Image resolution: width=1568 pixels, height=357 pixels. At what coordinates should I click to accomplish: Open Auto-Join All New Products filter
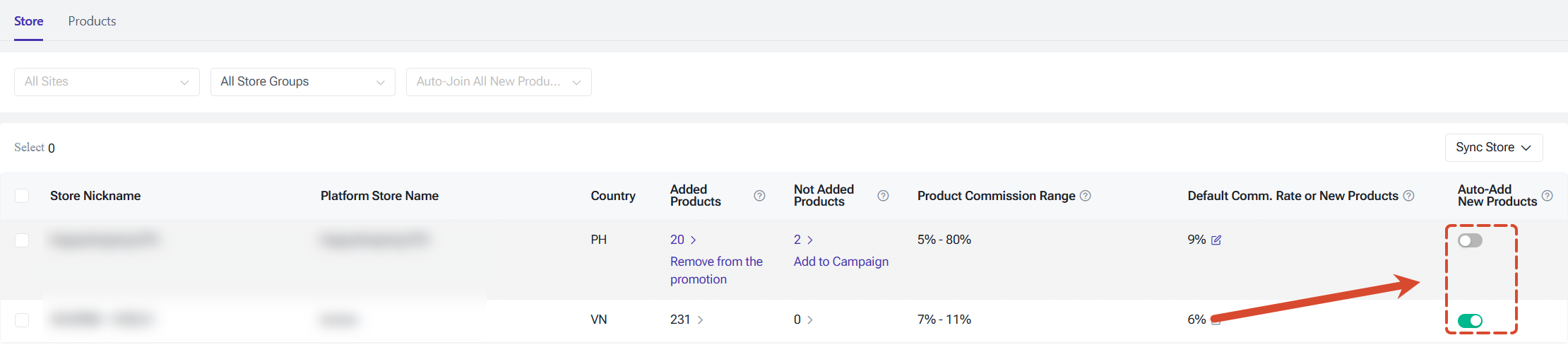coord(499,82)
